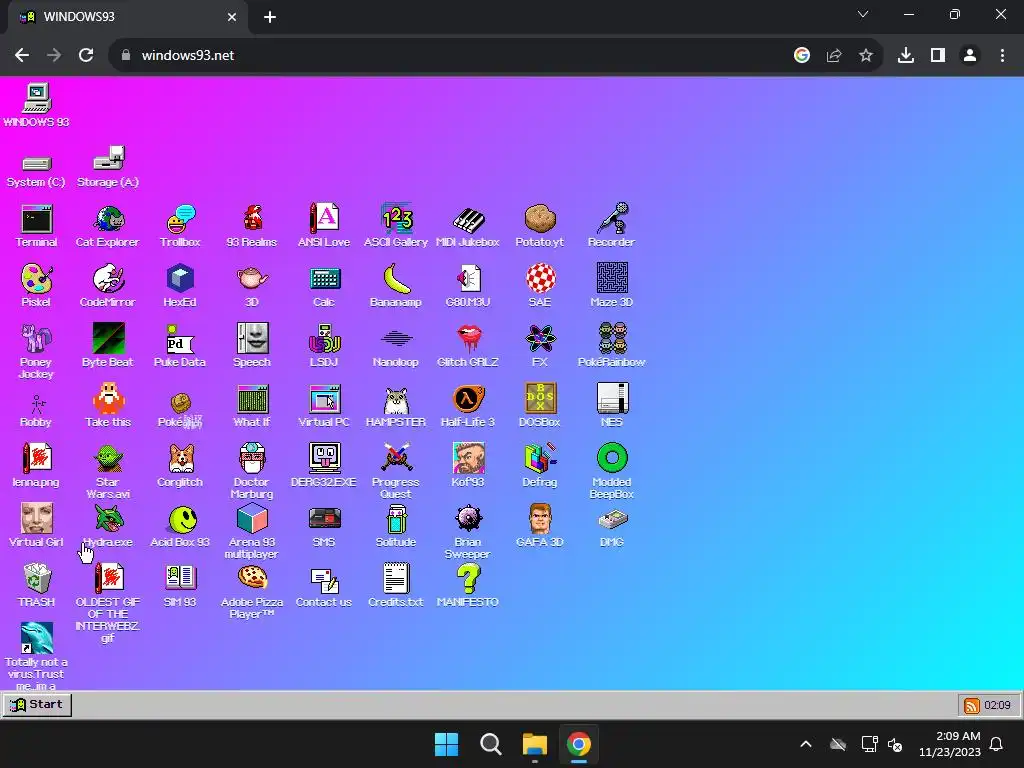Click the 02:09 Windows 93 clock
Image resolution: width=1024 pixels, height=768 pixels.
click(997, 705)
